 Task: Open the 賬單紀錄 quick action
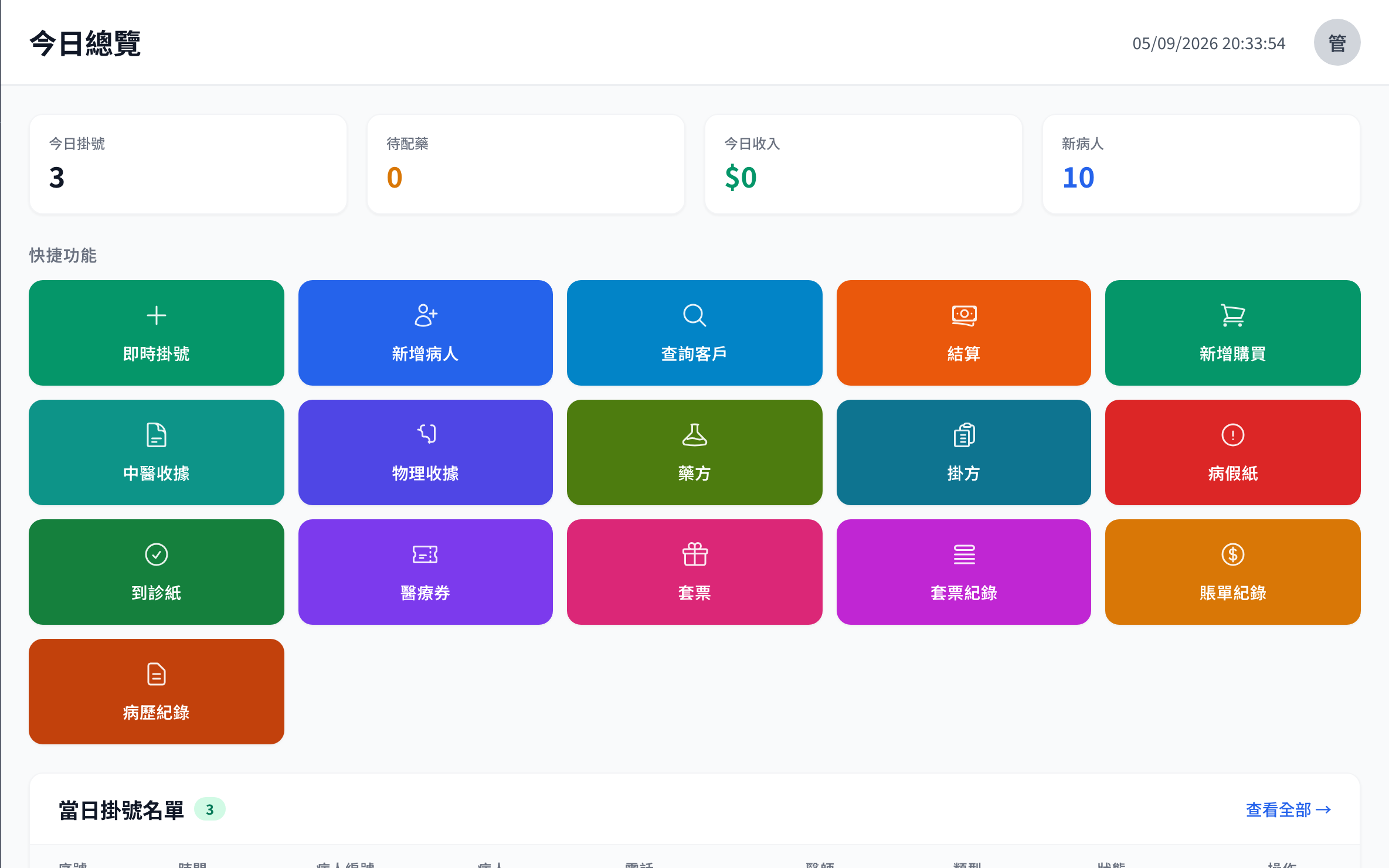[x=1233, y=572]
